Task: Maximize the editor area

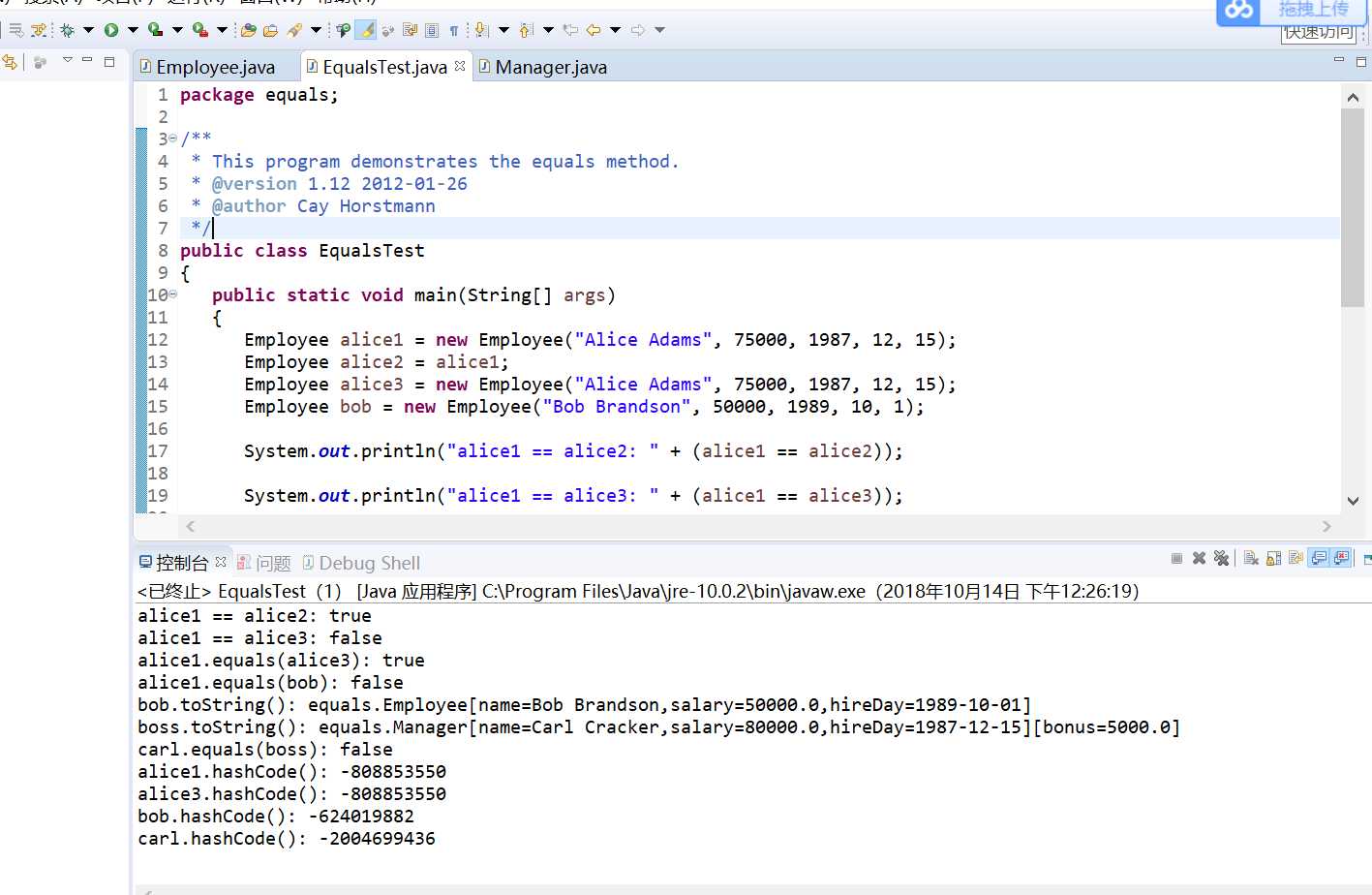Action: (1361, 62)
